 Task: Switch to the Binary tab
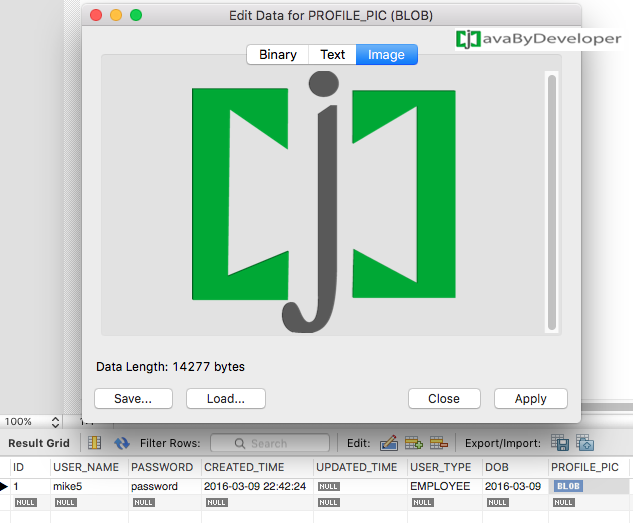(x=278, y=54)
